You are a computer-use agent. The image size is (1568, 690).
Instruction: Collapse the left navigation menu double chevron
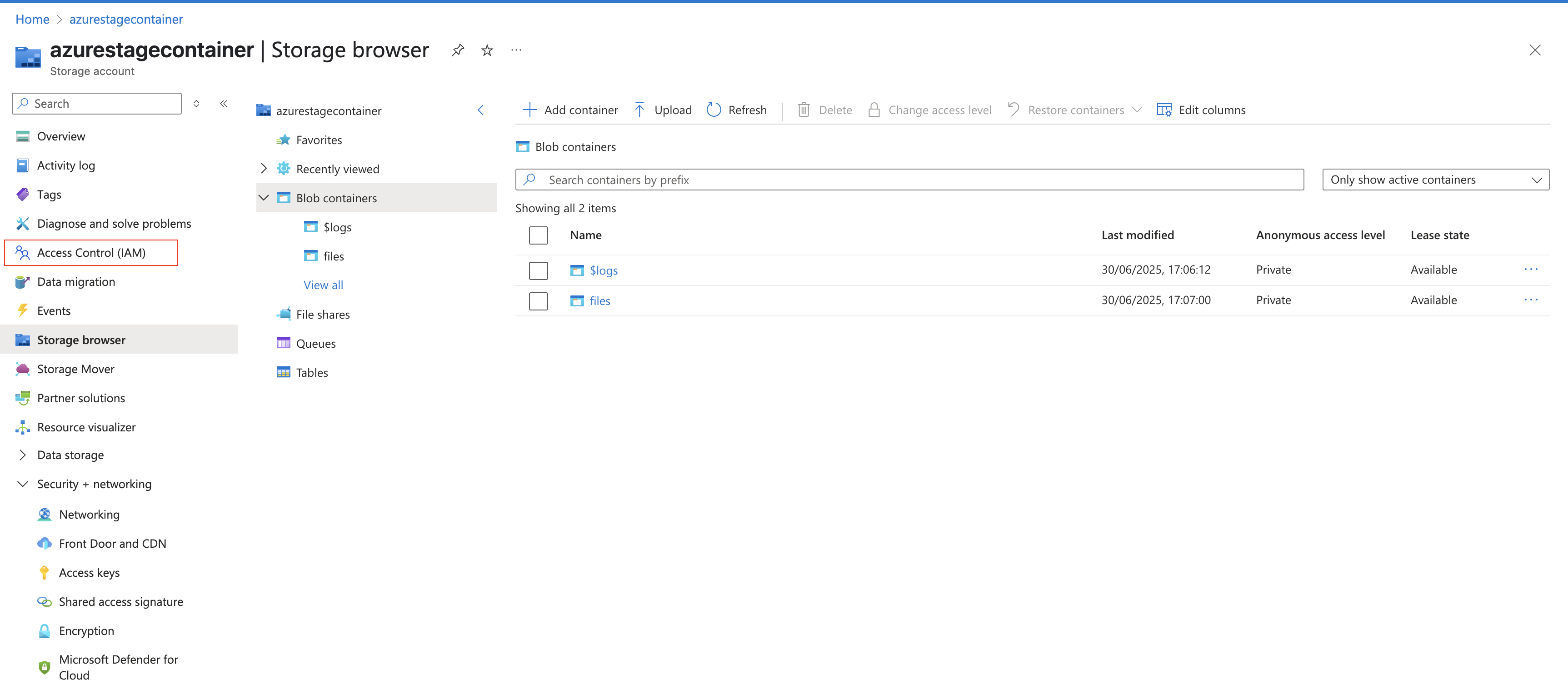(224, 104)
